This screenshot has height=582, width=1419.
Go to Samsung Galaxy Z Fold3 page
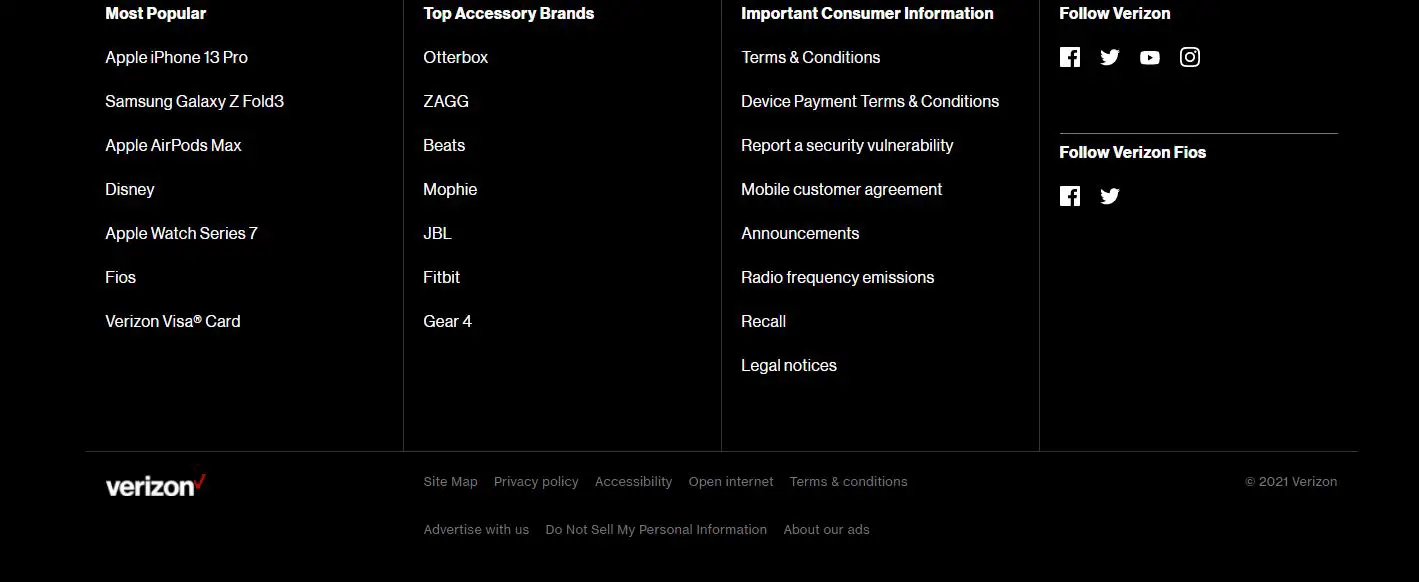(194, 101)
